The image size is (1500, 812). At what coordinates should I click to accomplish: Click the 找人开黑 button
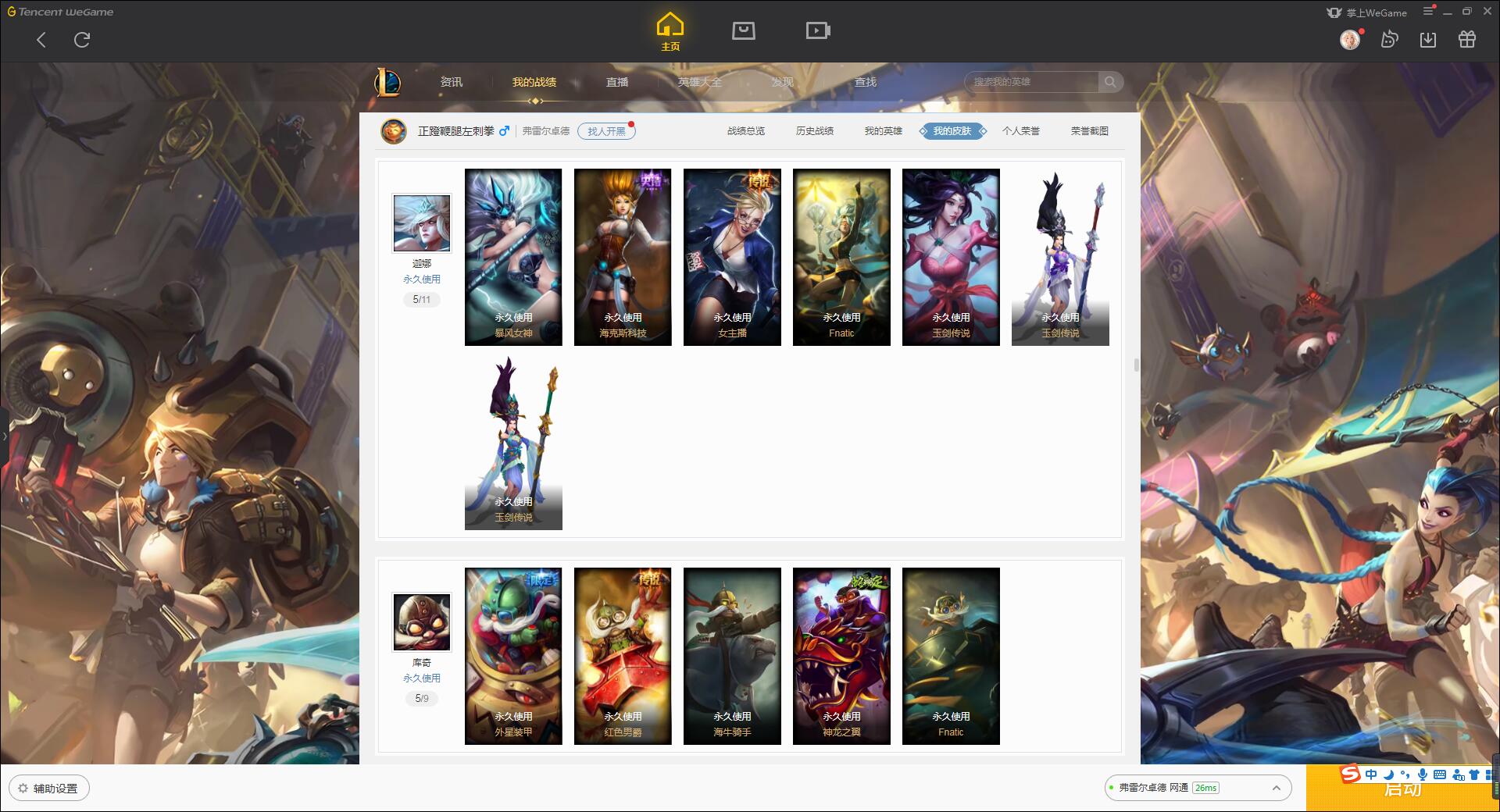click(x=606, y=131)
